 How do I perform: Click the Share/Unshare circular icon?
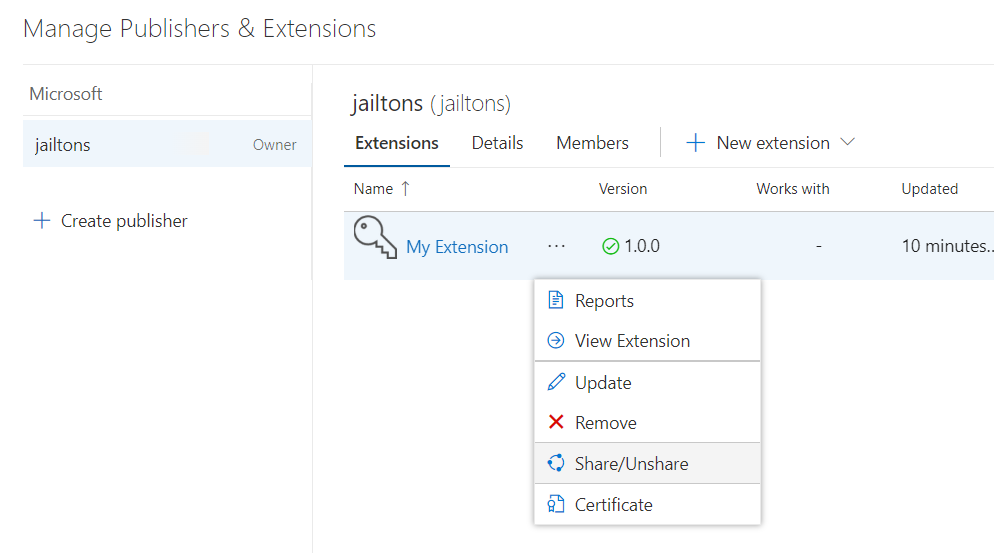pyautogui.click(x=556, y=463)
